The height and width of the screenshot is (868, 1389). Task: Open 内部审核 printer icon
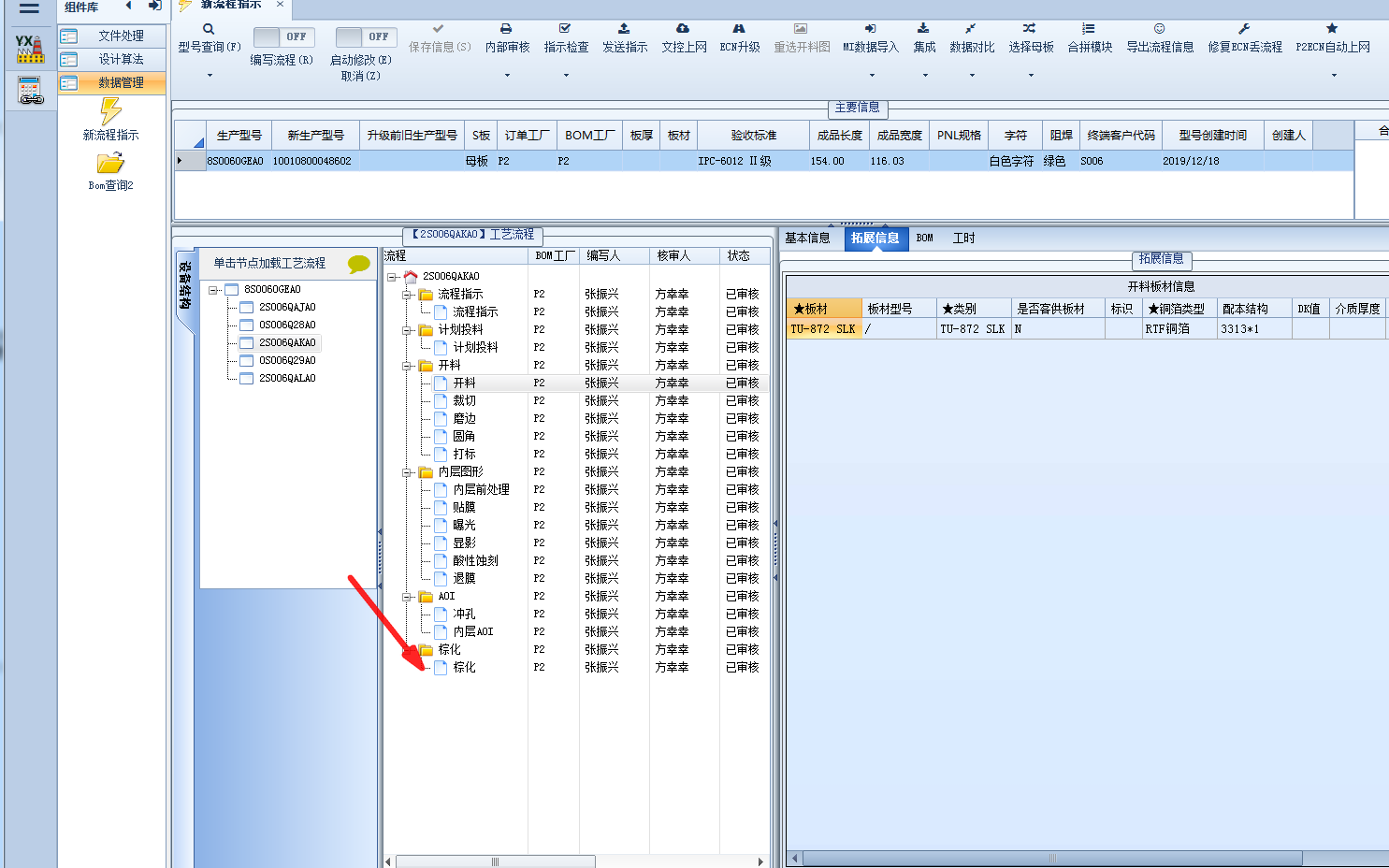(x=506, y=29)
